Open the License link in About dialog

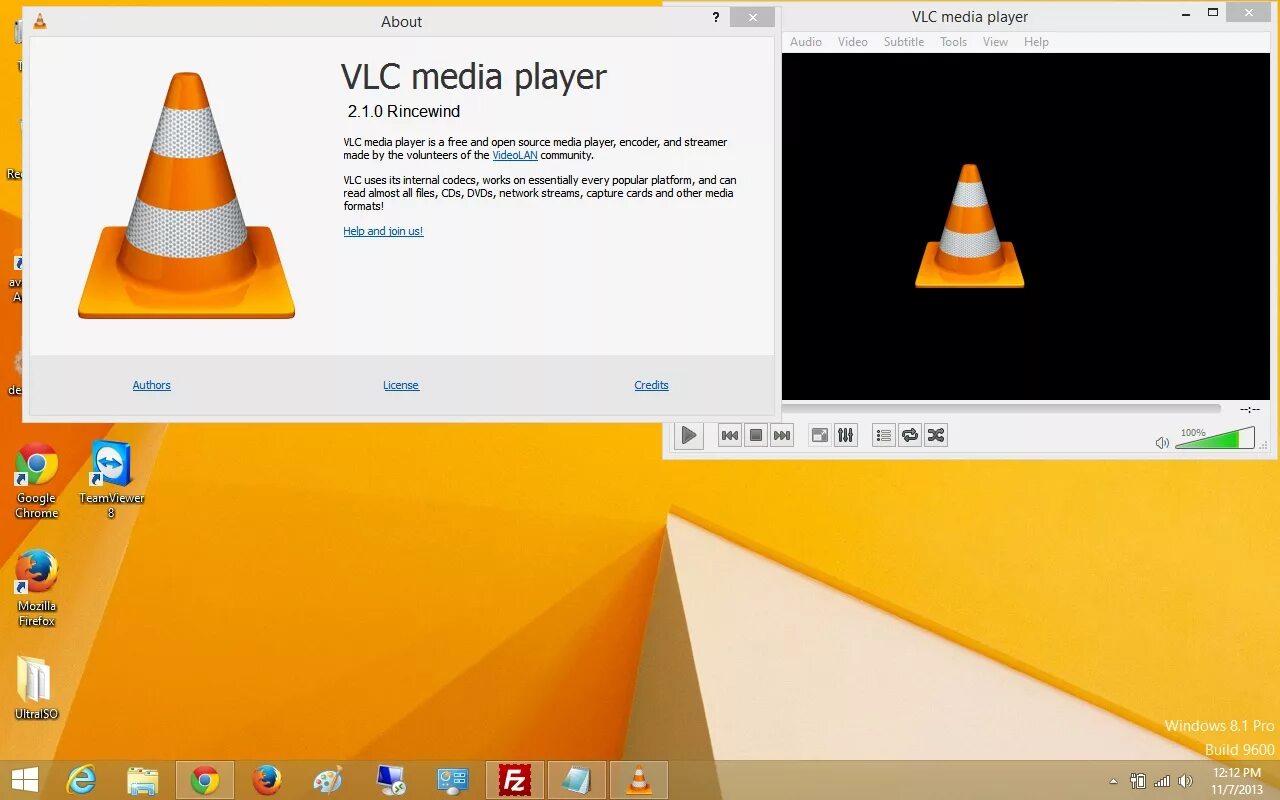point(401,385)
